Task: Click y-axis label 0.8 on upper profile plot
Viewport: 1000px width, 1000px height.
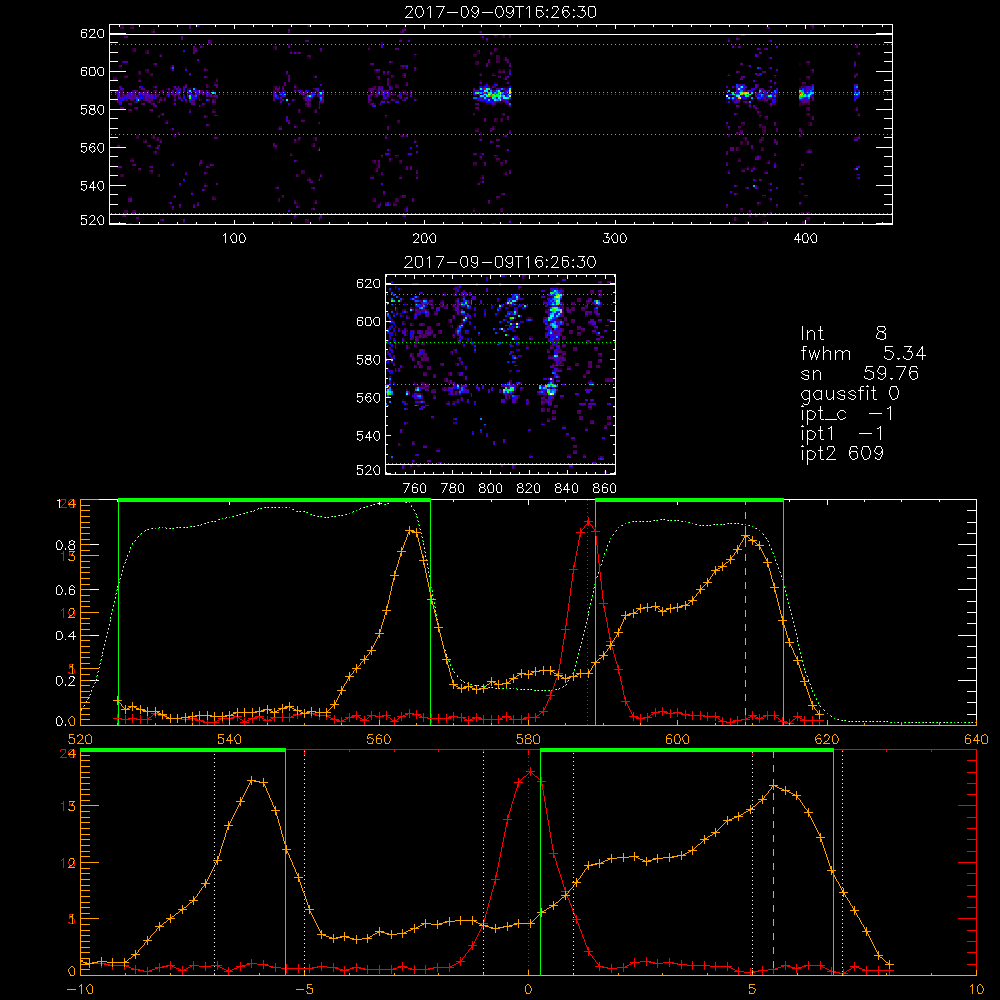Action: click(65, 545)
